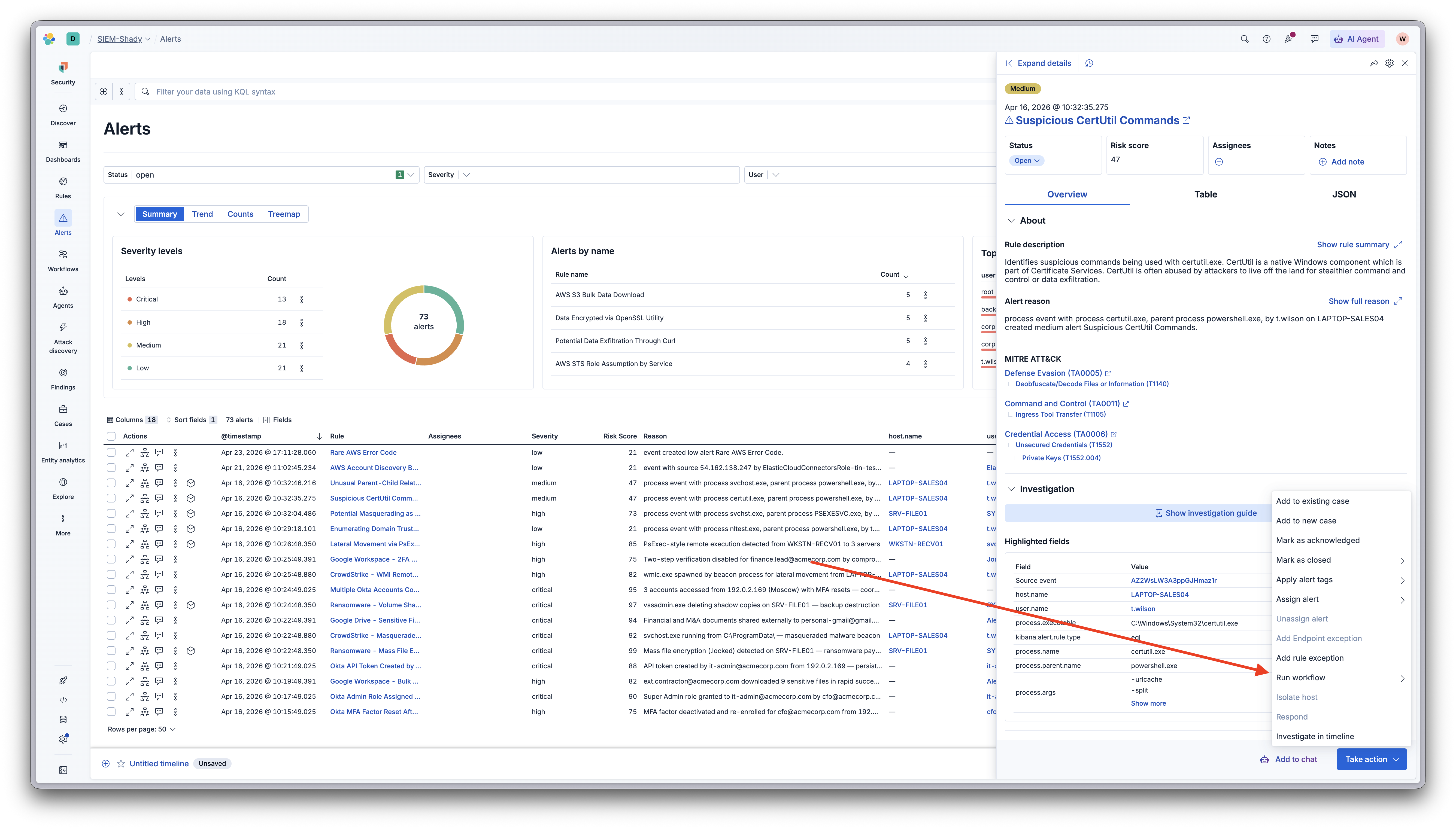
Task: Change the alert status from Open
Action: 1026,161
